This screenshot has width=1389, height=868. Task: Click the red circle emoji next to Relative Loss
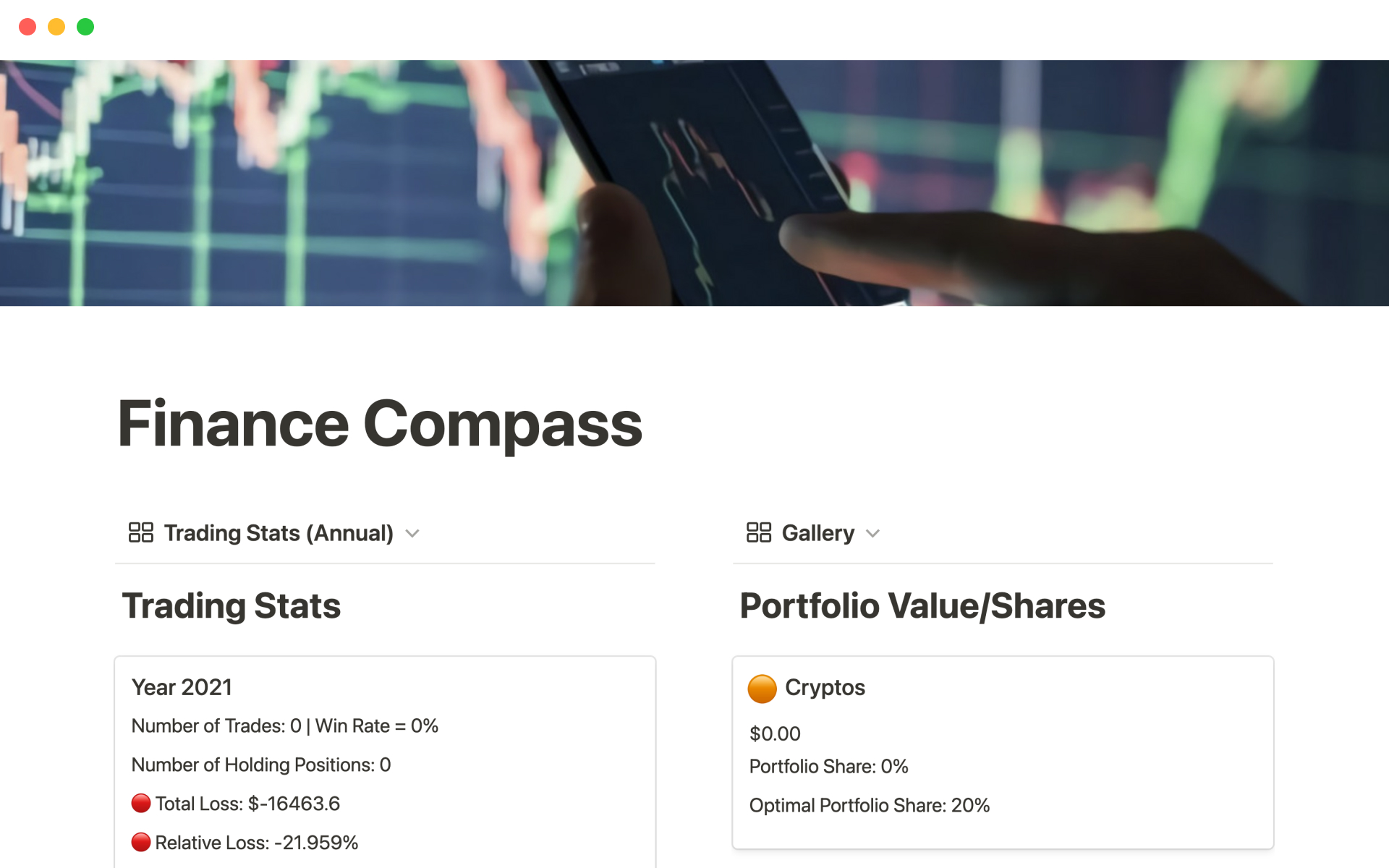(140, 842)
